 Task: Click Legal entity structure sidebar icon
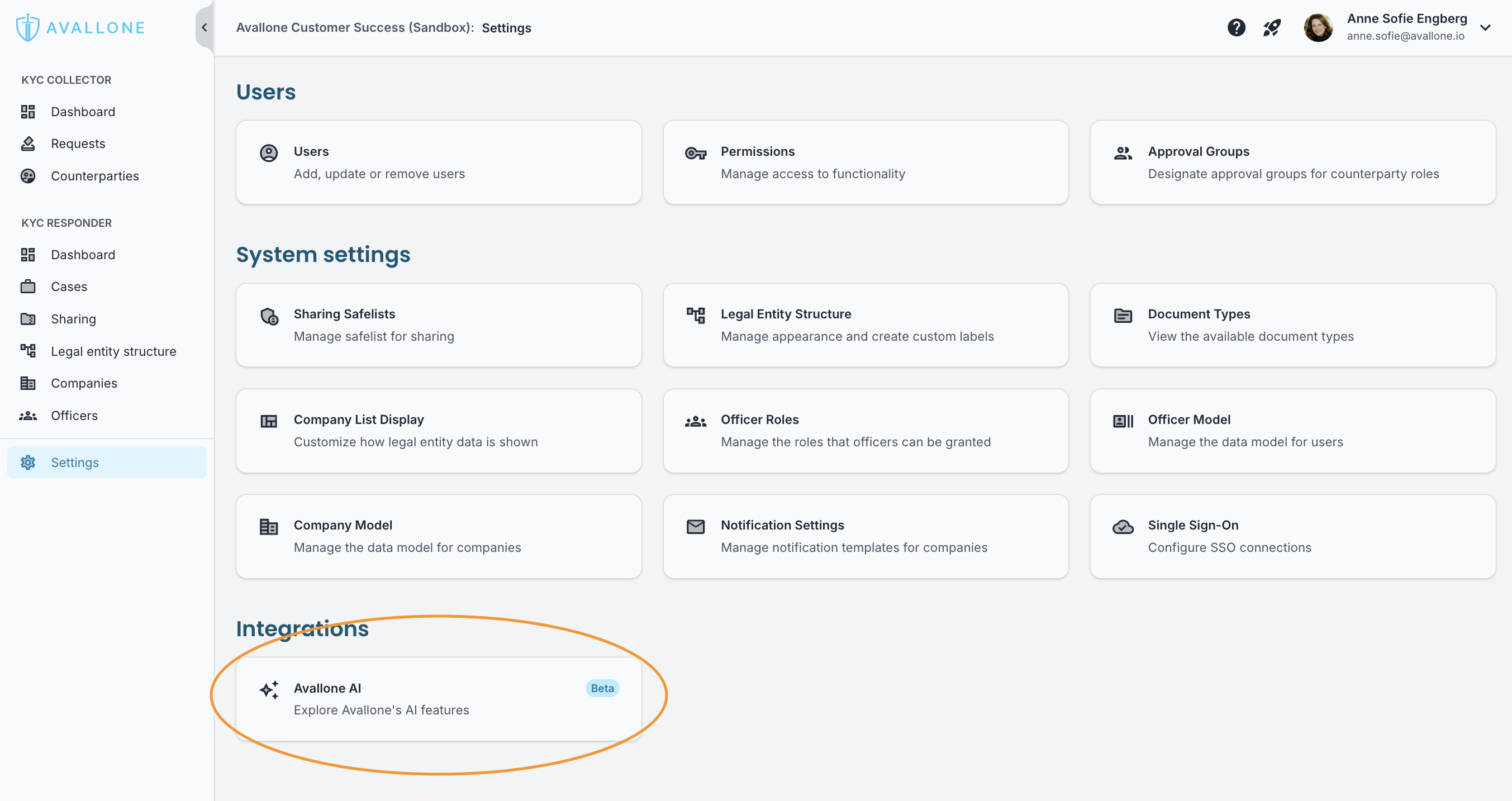click(x=27, y=351)
